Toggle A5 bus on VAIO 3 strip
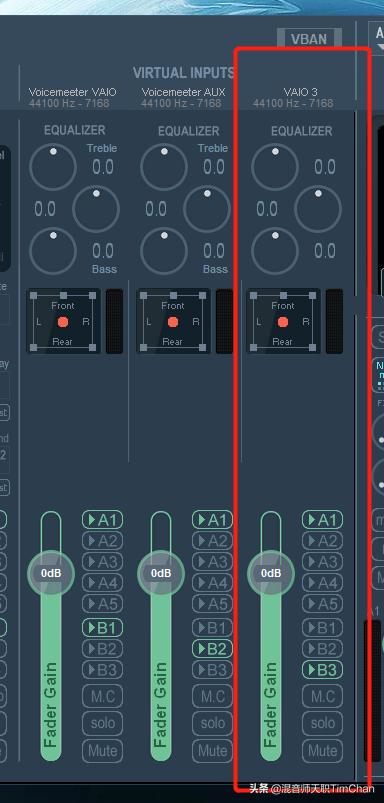The height and width of the screenshot is (803, 384). (323, 604)
